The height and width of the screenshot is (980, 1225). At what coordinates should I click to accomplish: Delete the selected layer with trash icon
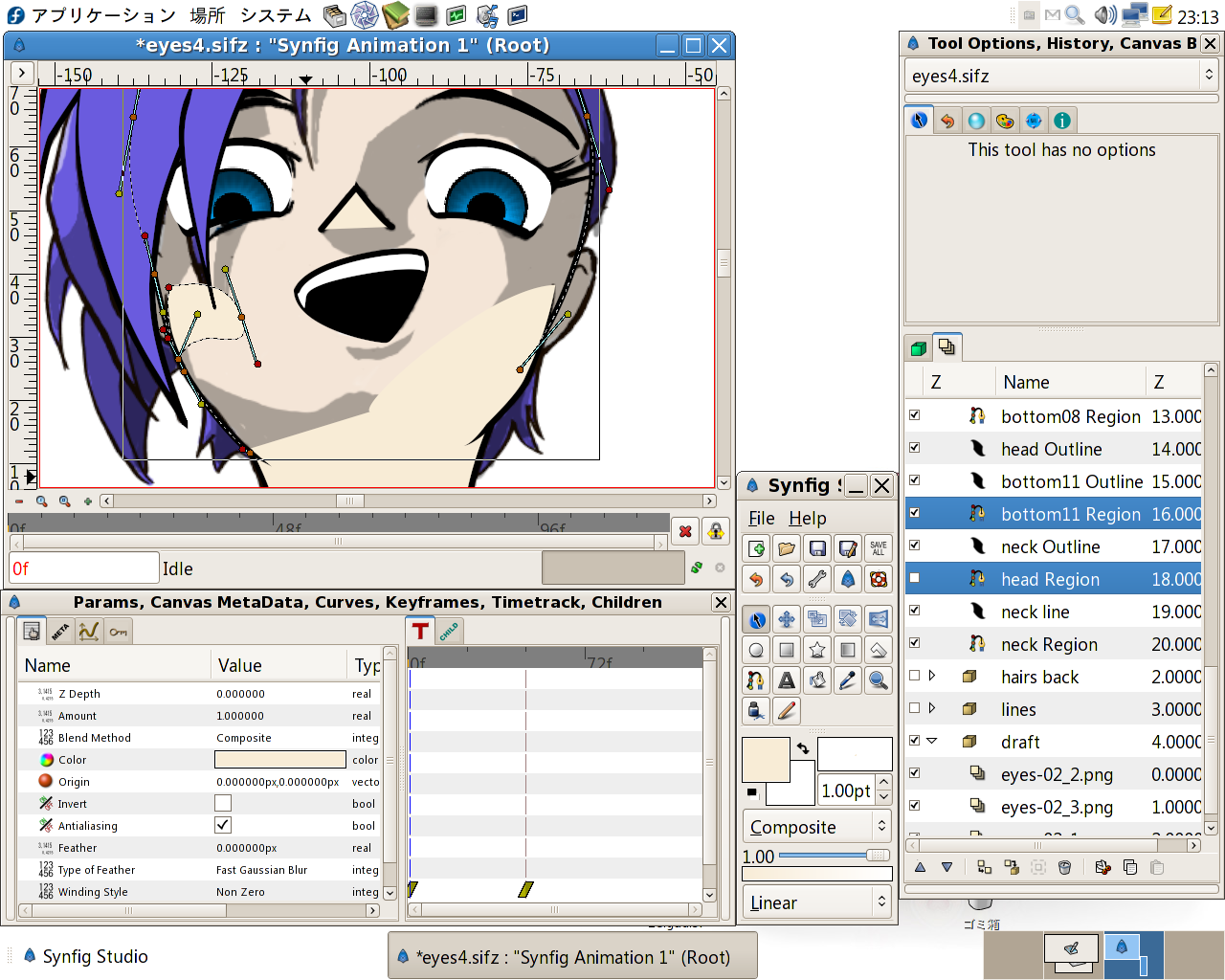pos(1064,867)
